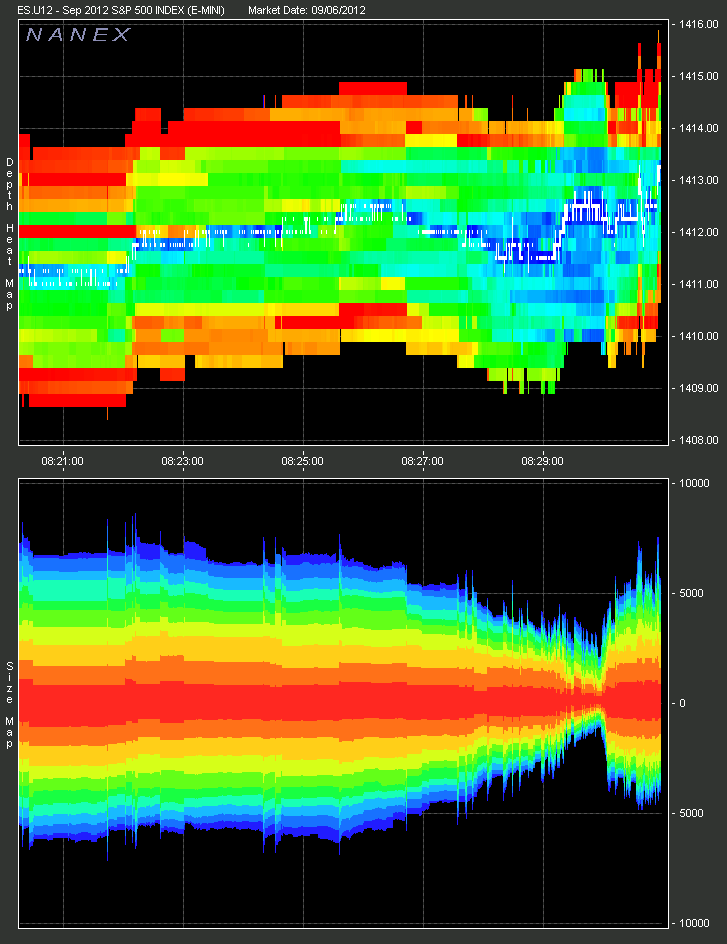Click the top 10000 size axis label

point(695,483)
